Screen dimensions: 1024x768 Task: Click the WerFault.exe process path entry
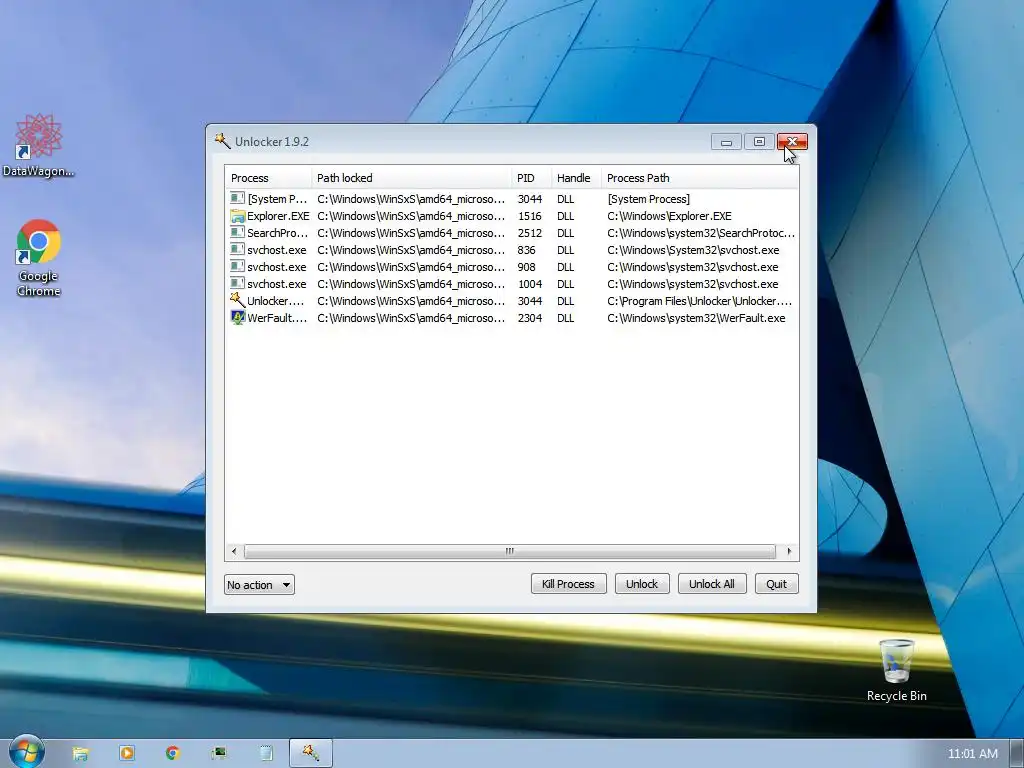pos(696,318)
